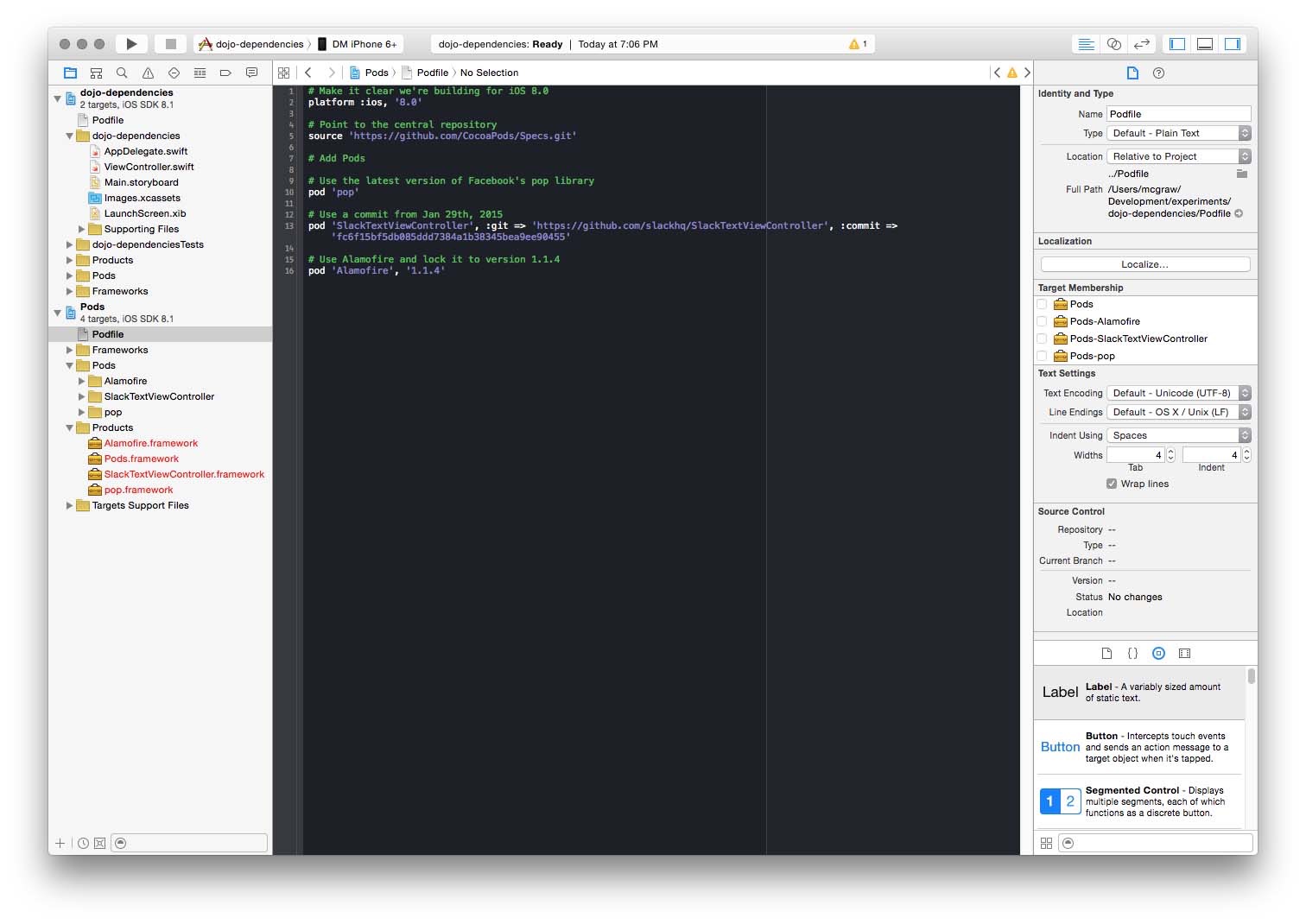Select Alamofire.framework product
1306x924 pixels.
click(x=151, y=443)
